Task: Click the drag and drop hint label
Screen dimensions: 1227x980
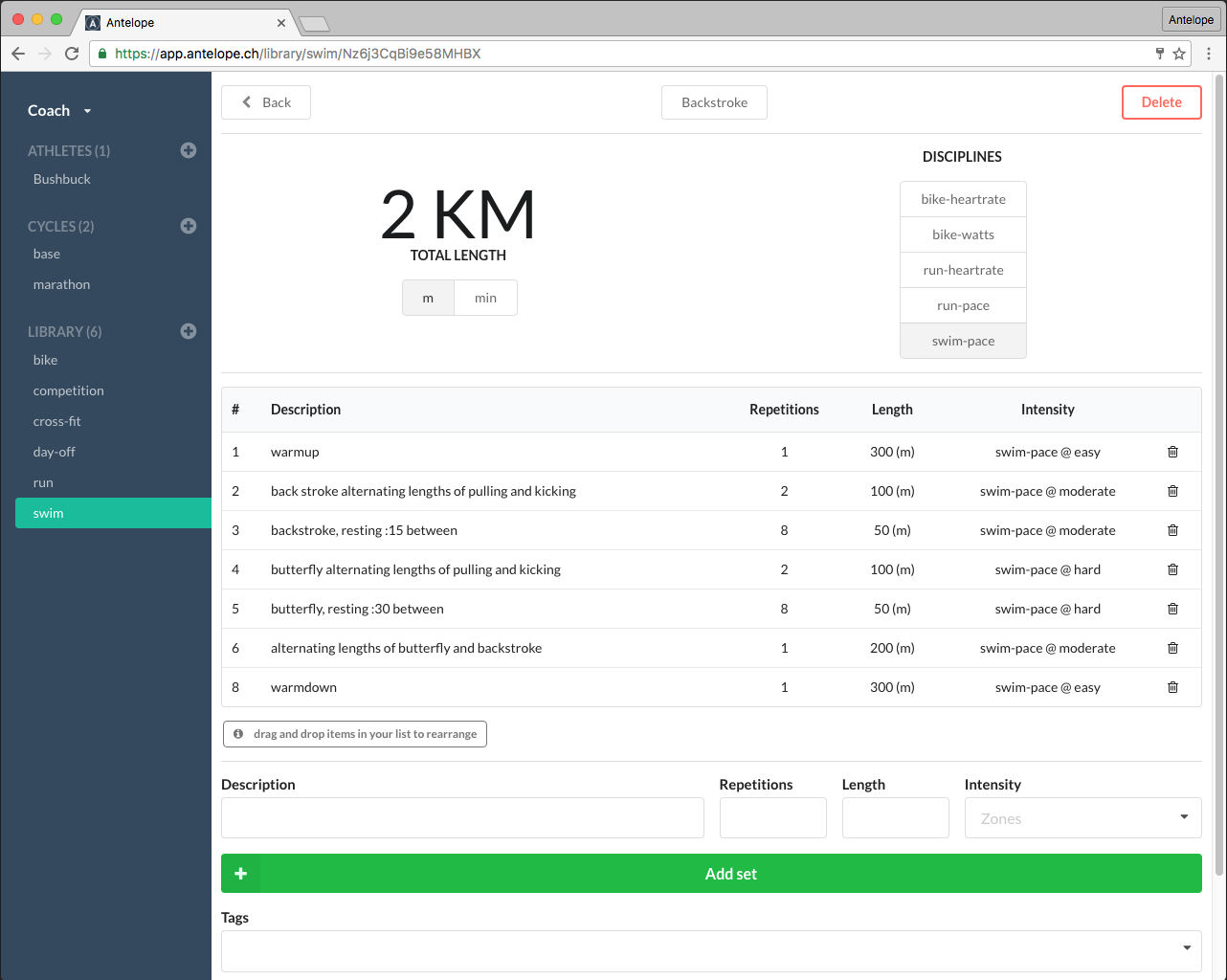Action: 355,734
